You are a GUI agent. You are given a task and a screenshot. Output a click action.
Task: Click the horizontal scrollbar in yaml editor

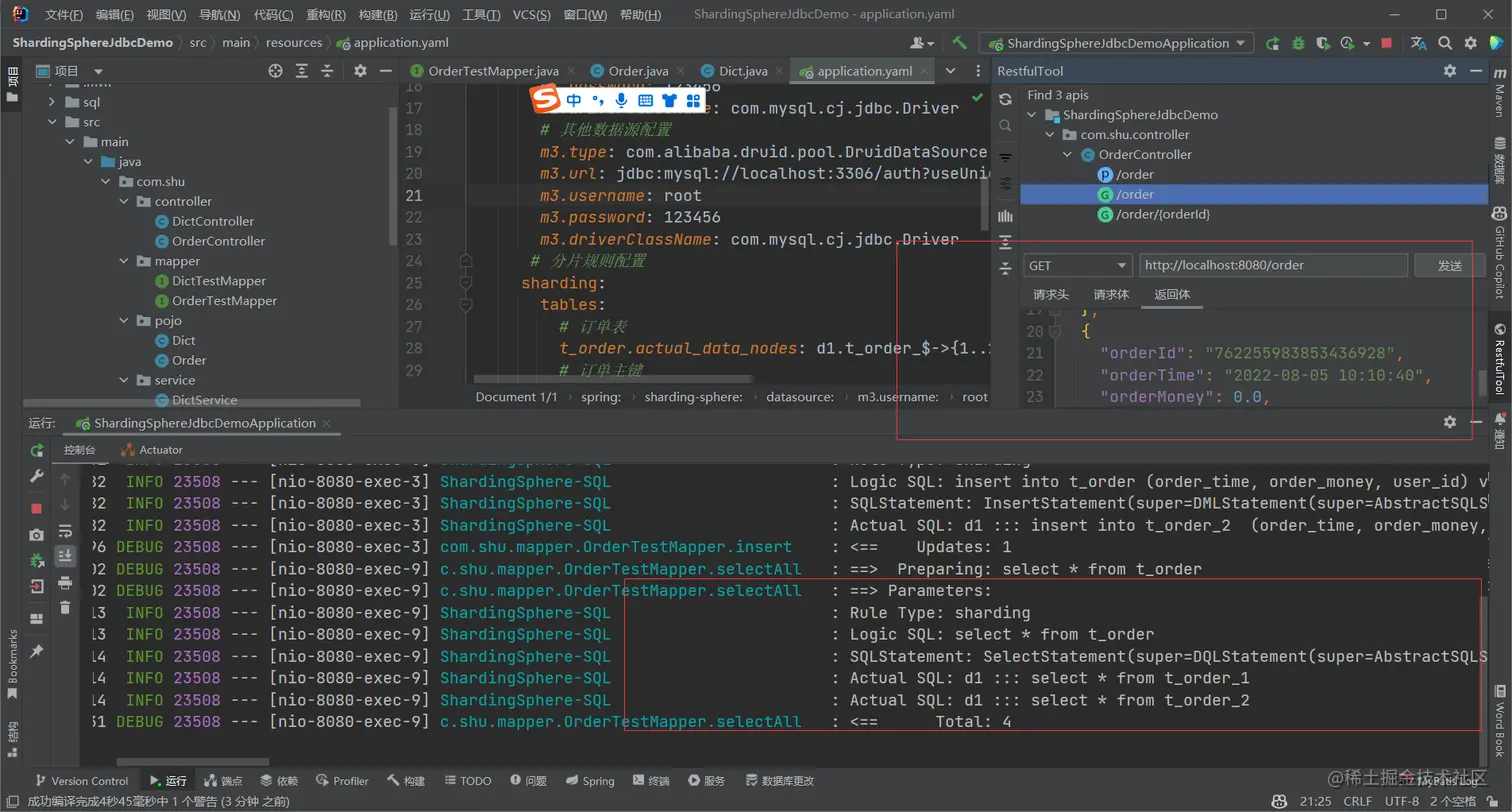pos(614,379)
